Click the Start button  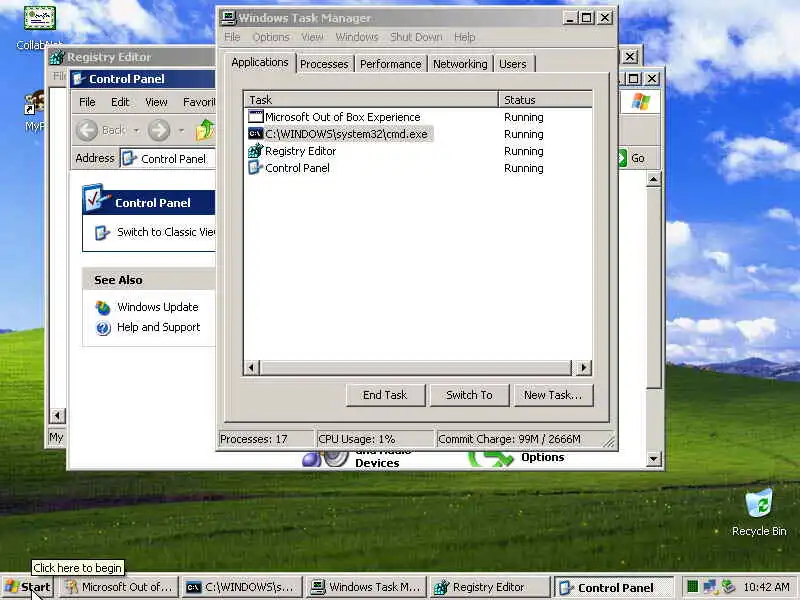(28, 587)
